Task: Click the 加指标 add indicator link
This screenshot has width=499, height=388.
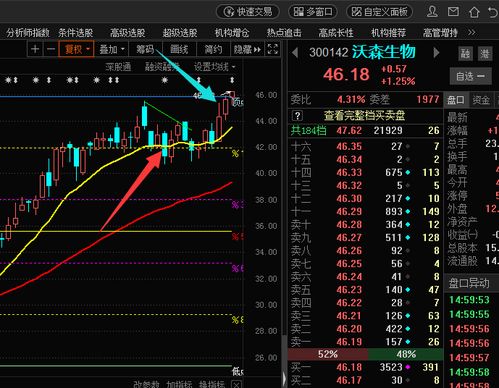Action: click(179, 384)
